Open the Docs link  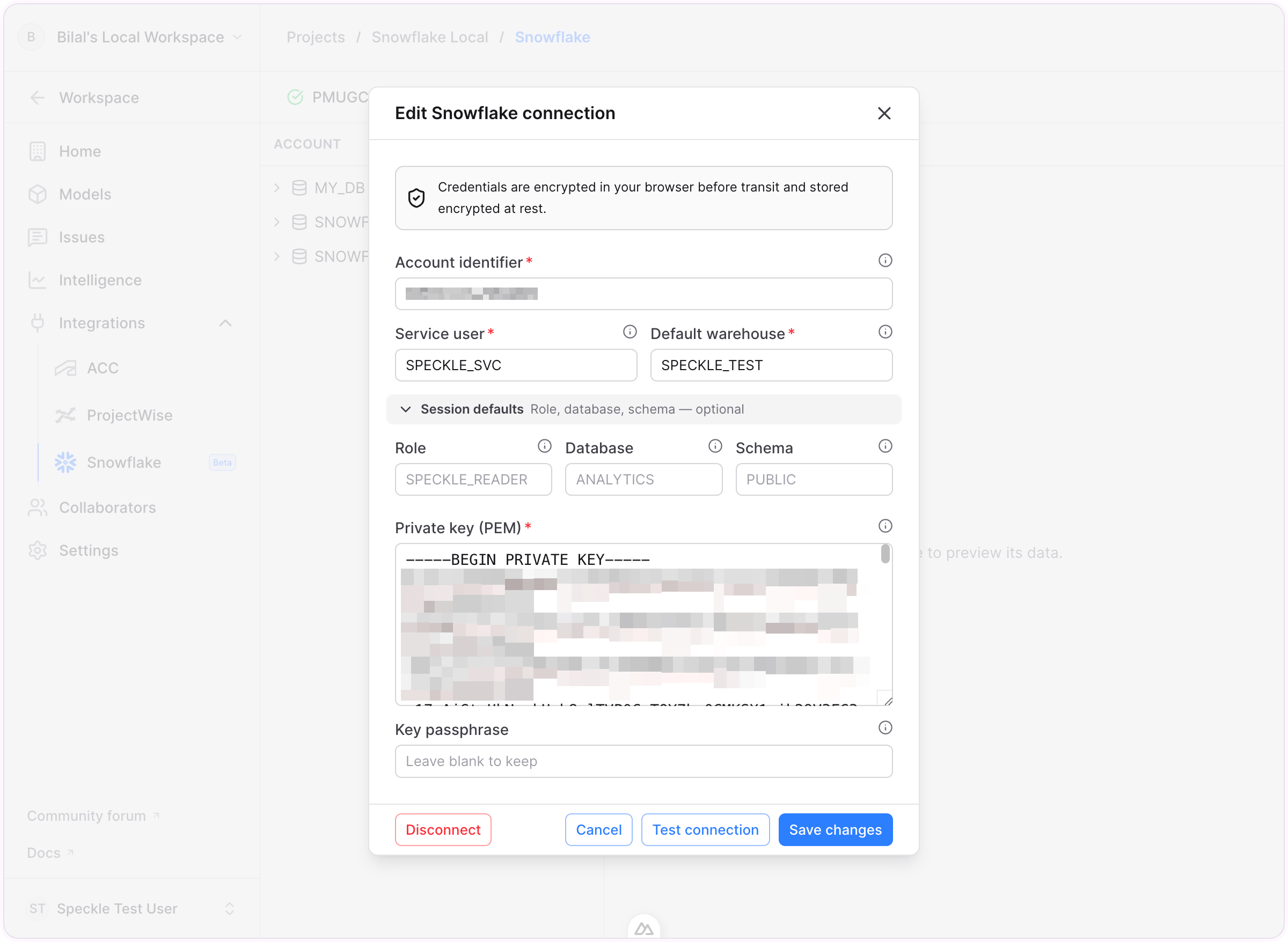[x=50, y=853]
